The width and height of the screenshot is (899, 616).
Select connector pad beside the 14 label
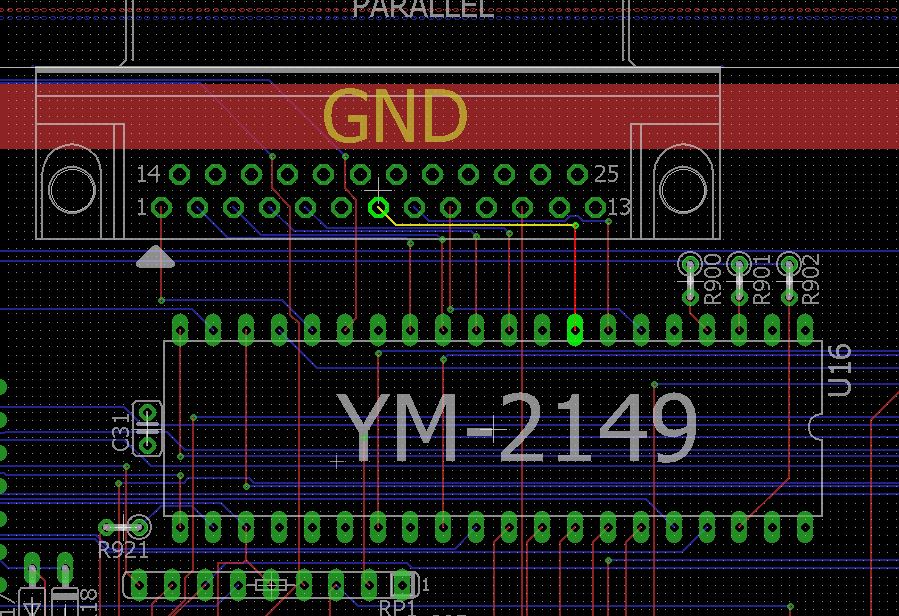(180, 174)
